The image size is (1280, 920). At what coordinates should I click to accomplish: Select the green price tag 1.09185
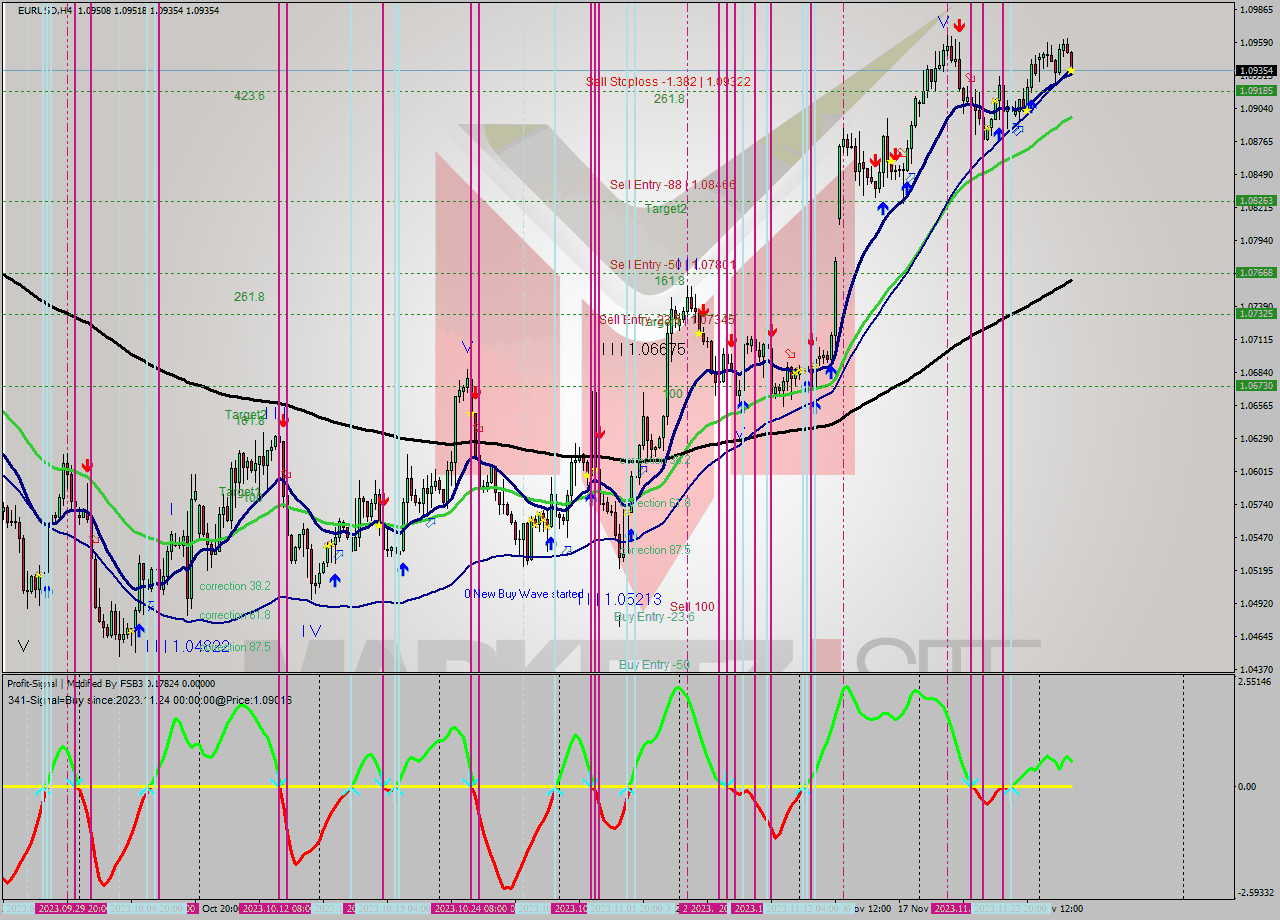[1255, 90]
